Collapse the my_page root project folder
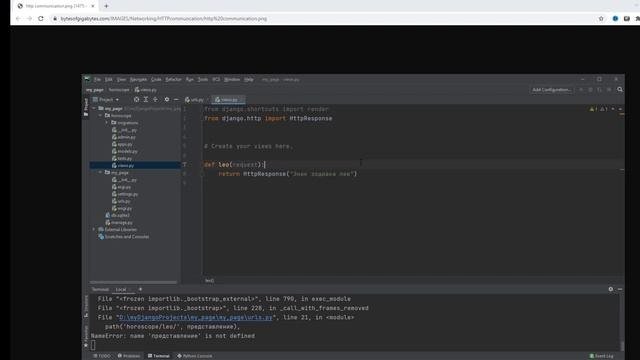Image resolution: width=640 pixels, height=360 pixels. (x=94, y=109)
